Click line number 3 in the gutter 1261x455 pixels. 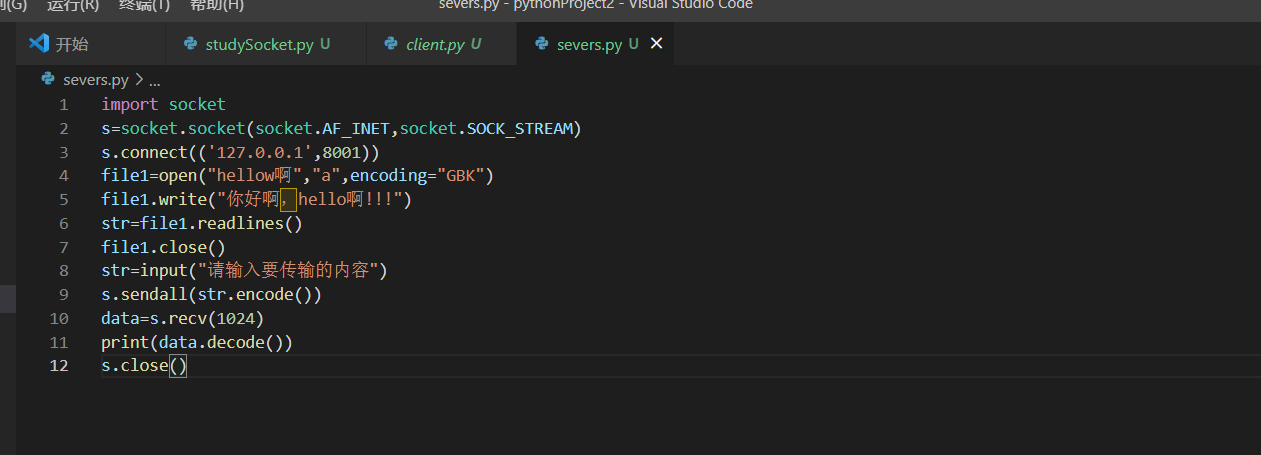tap(64, 152)
